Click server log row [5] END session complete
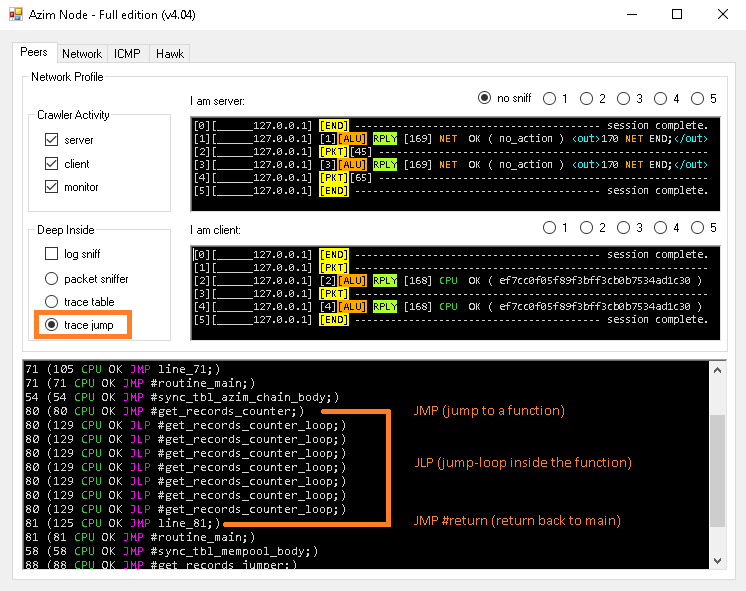Image resolution: width=746 pixels, height=591 pixels. point(451,190)
